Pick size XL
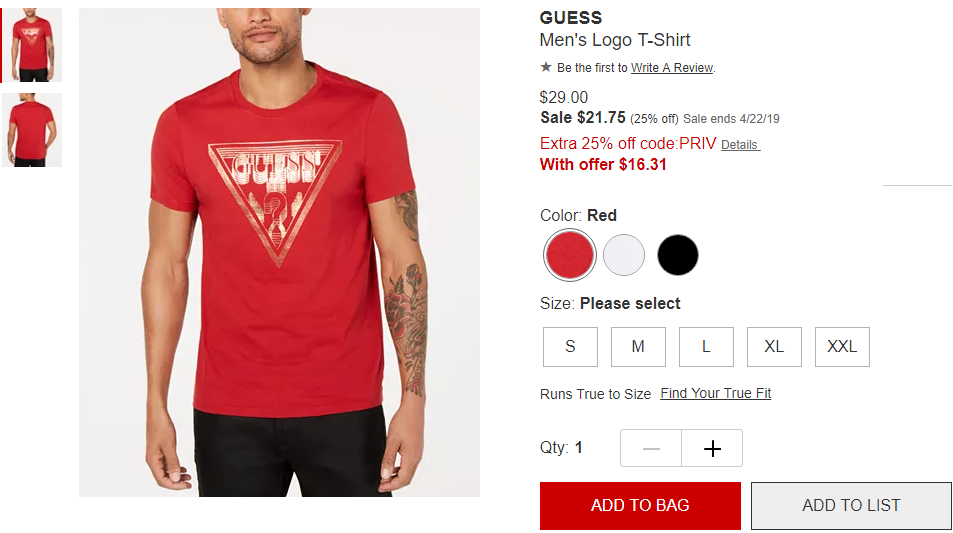 (774, 347)
